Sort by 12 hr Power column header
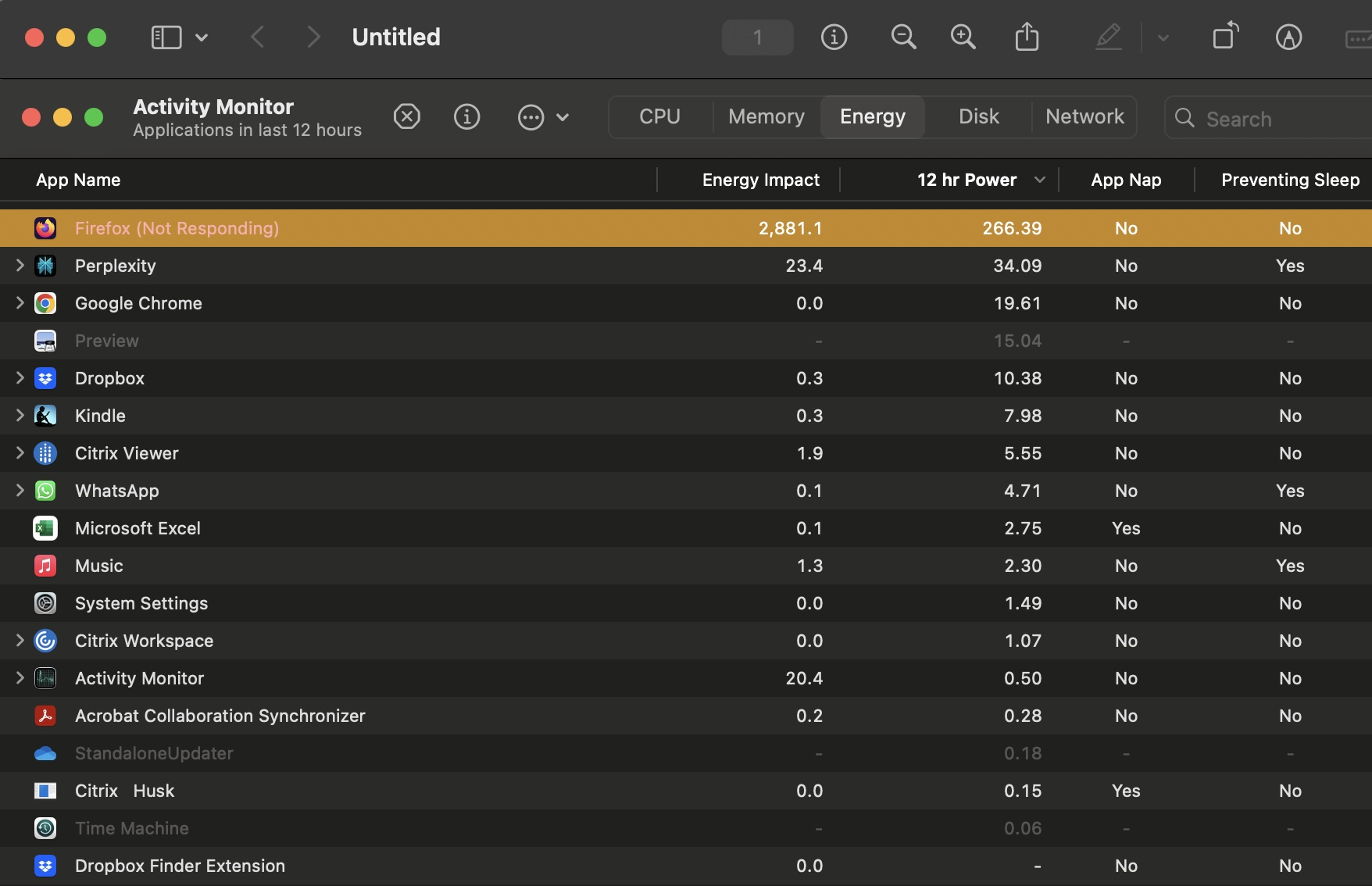Viewport: 1372px width, 886px height. (x=966, y=180)
